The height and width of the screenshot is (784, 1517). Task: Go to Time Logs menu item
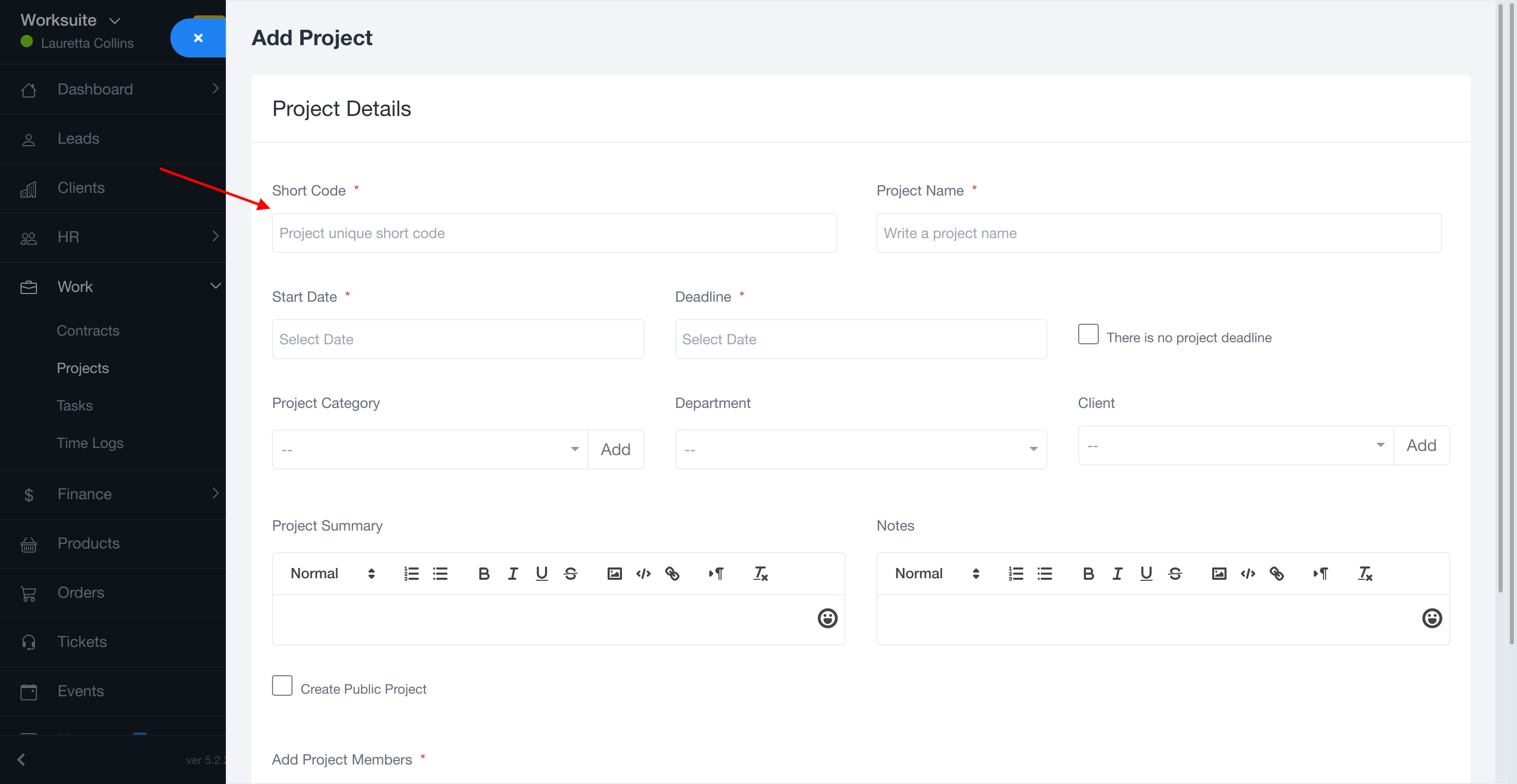click(x=89, y=443)
